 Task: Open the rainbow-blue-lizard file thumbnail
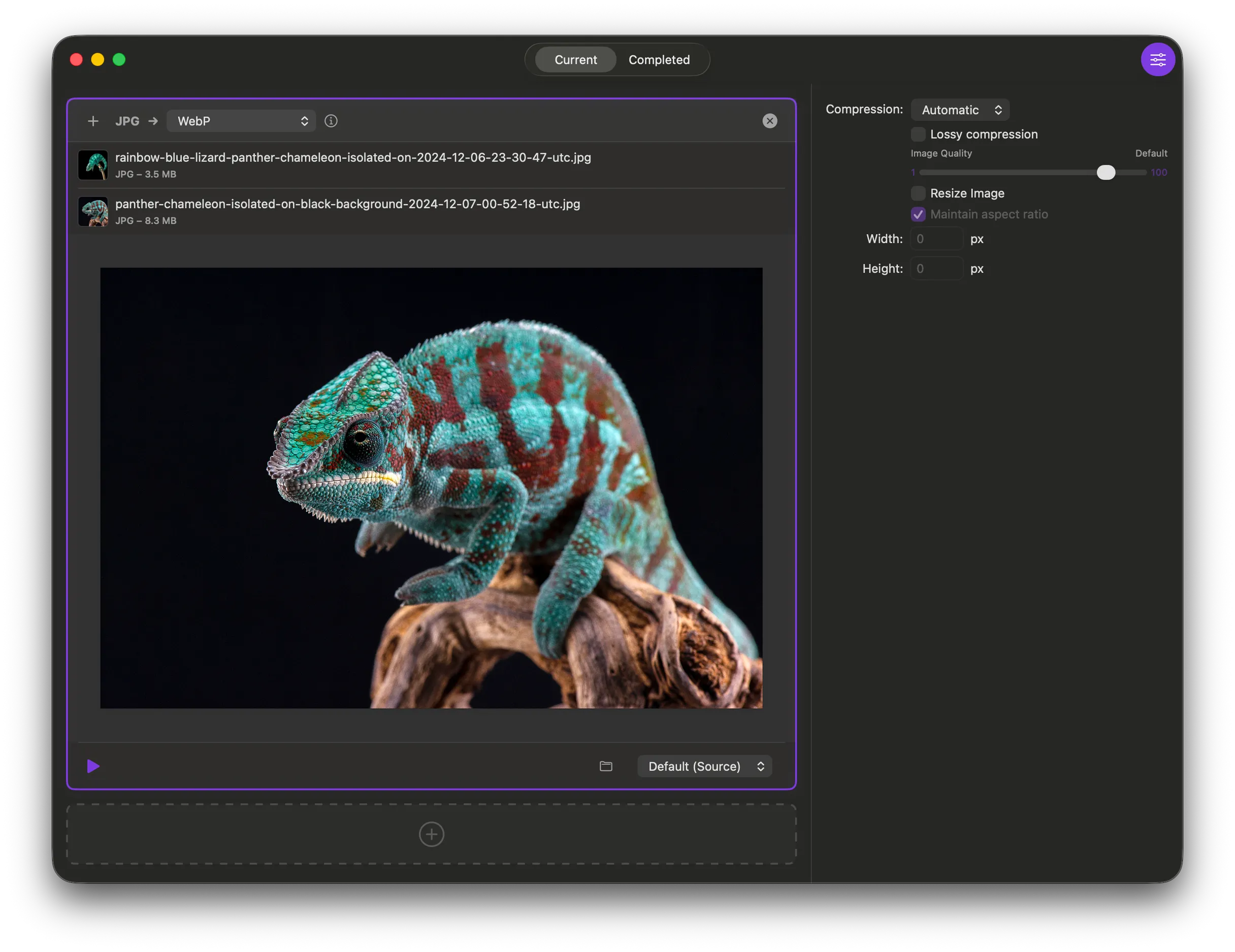point(93,165)
